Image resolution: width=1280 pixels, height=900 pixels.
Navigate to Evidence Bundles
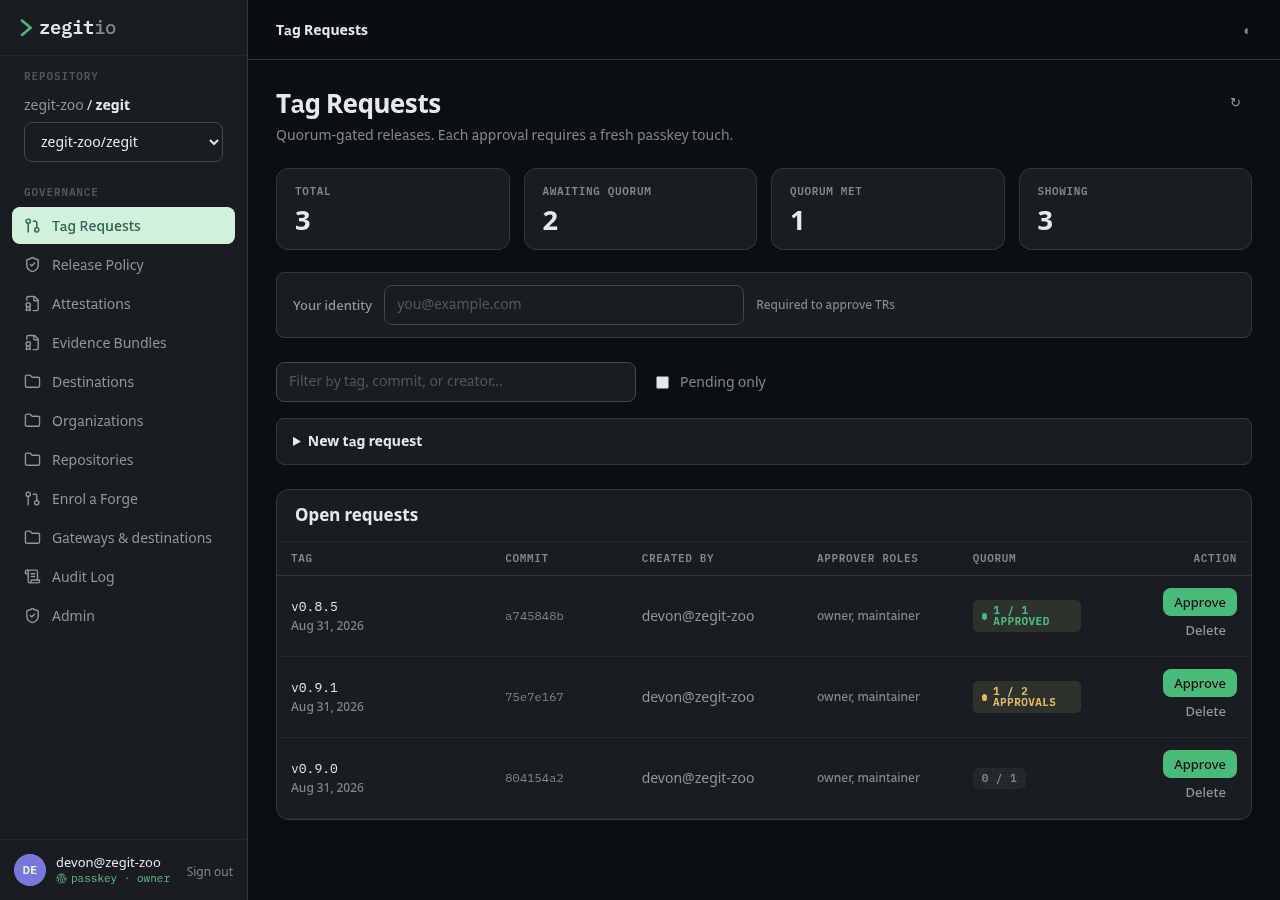pyautogui.click(x=123, y=343)
